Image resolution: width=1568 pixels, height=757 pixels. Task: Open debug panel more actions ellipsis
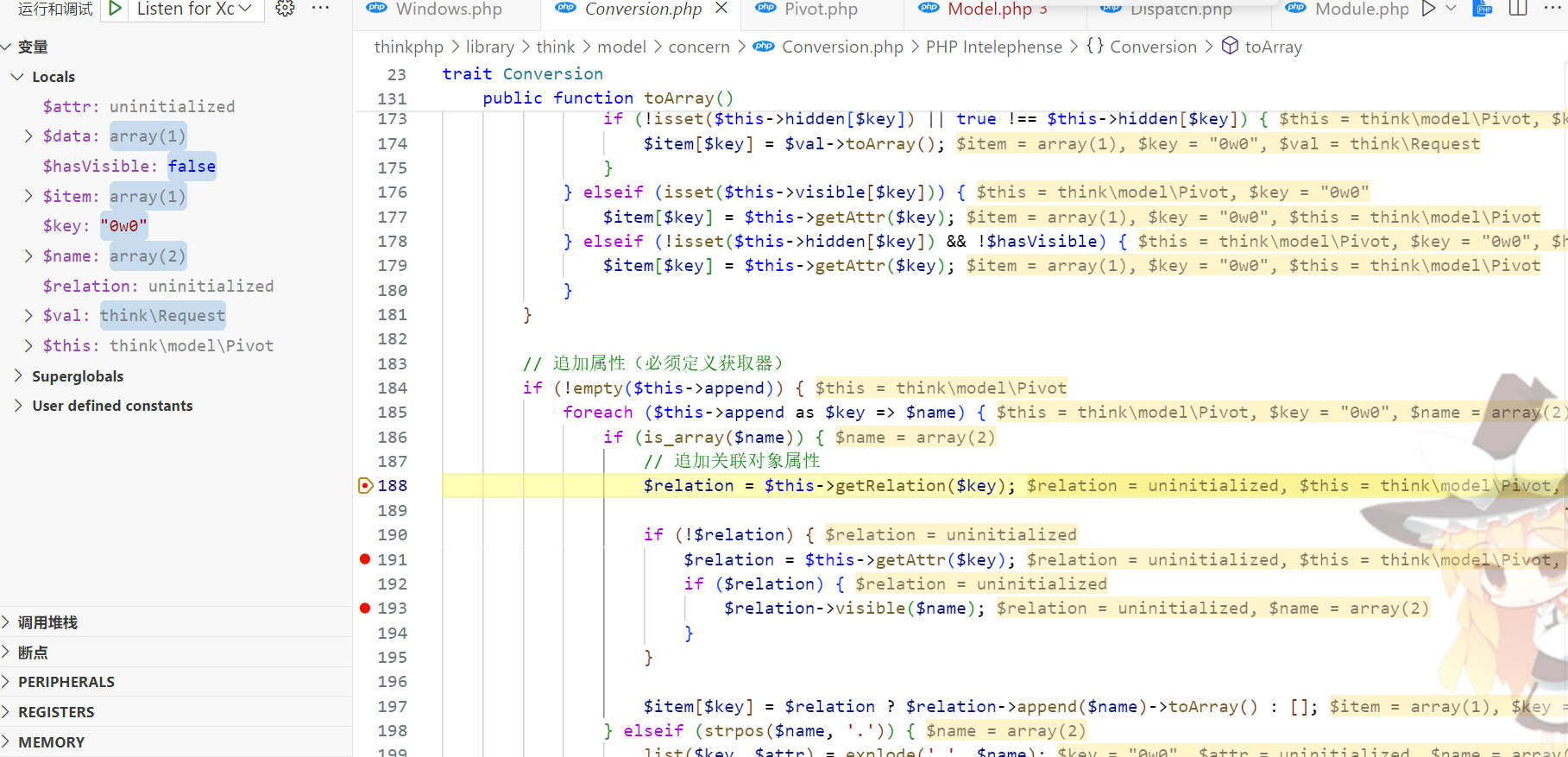320,9
